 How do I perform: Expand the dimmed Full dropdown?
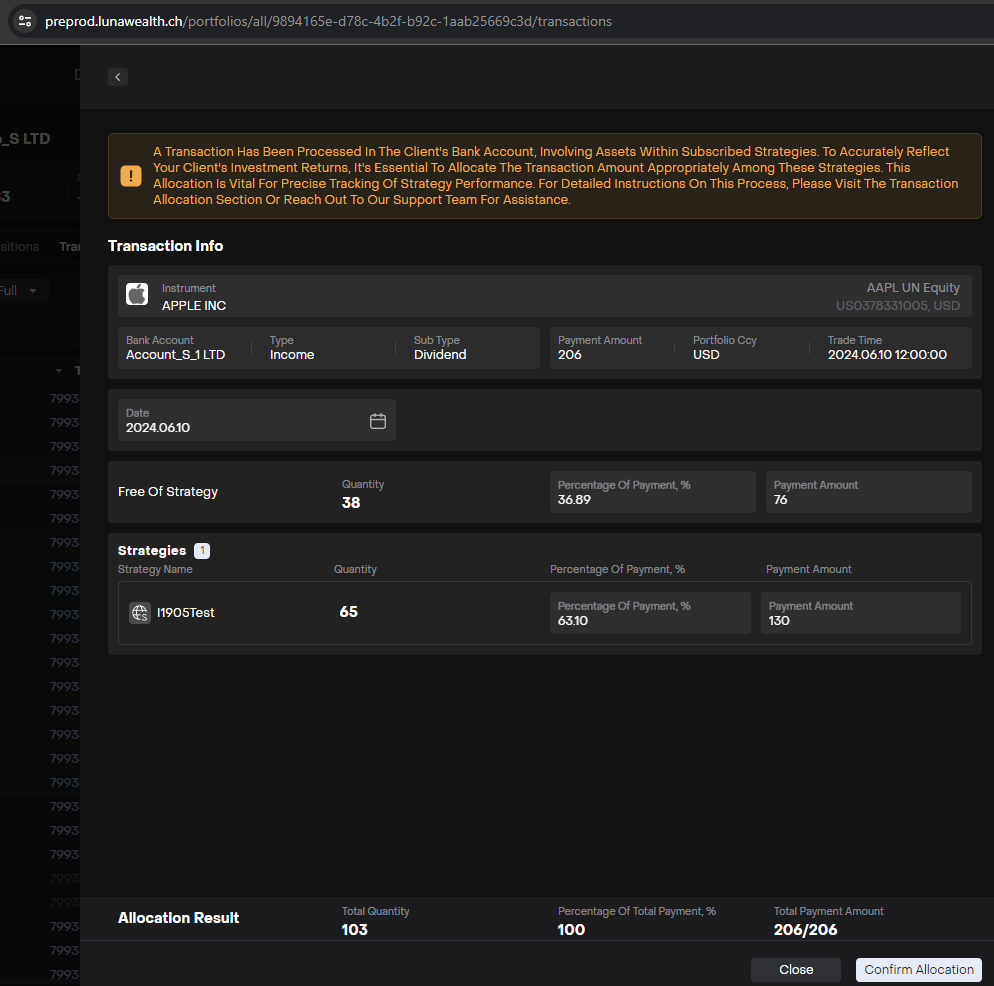click(22, 291)
